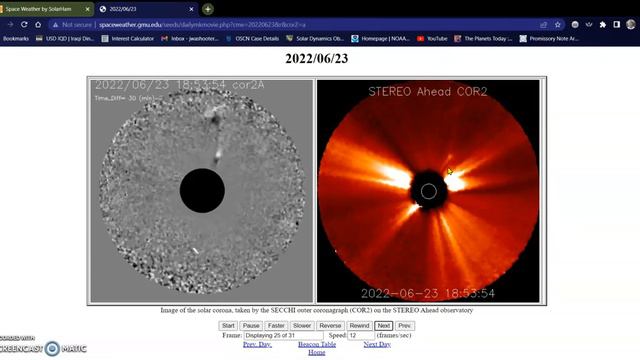This screenshot has height=360, width=640.
Task: Open the Gmail Inbox bookmark
Action: [190, 38]
